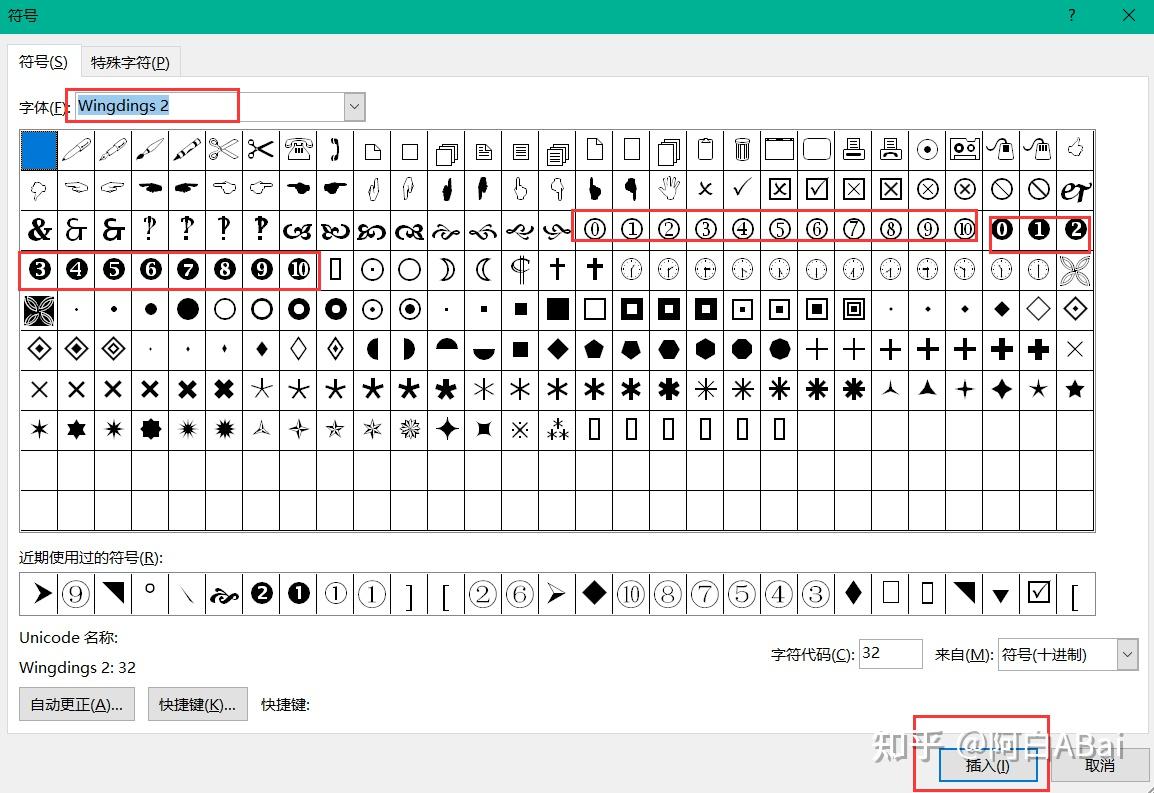Screen dimensions: 1154x793
Task: Select the cassette tape symbol
Action: point(964,150)
